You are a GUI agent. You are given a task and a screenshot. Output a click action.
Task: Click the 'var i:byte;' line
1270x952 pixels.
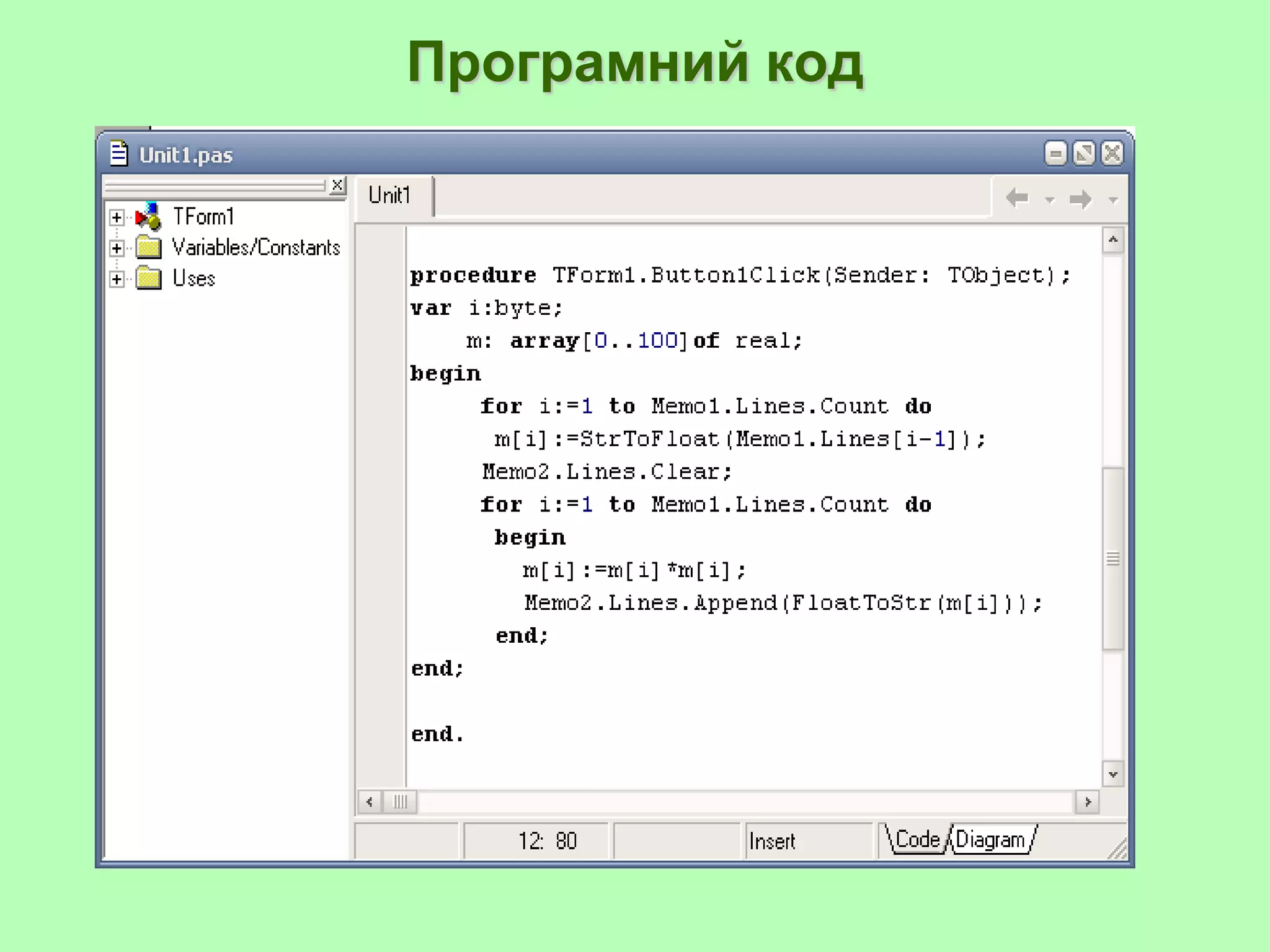tap(487, 307)
